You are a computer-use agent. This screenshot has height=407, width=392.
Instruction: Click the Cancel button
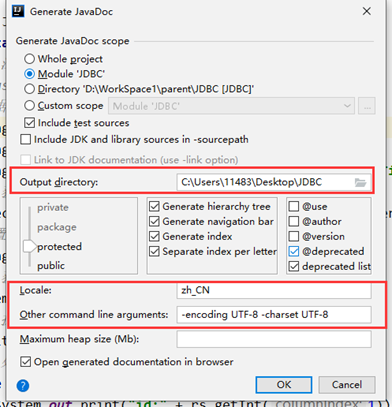click(x=347, y=385)
